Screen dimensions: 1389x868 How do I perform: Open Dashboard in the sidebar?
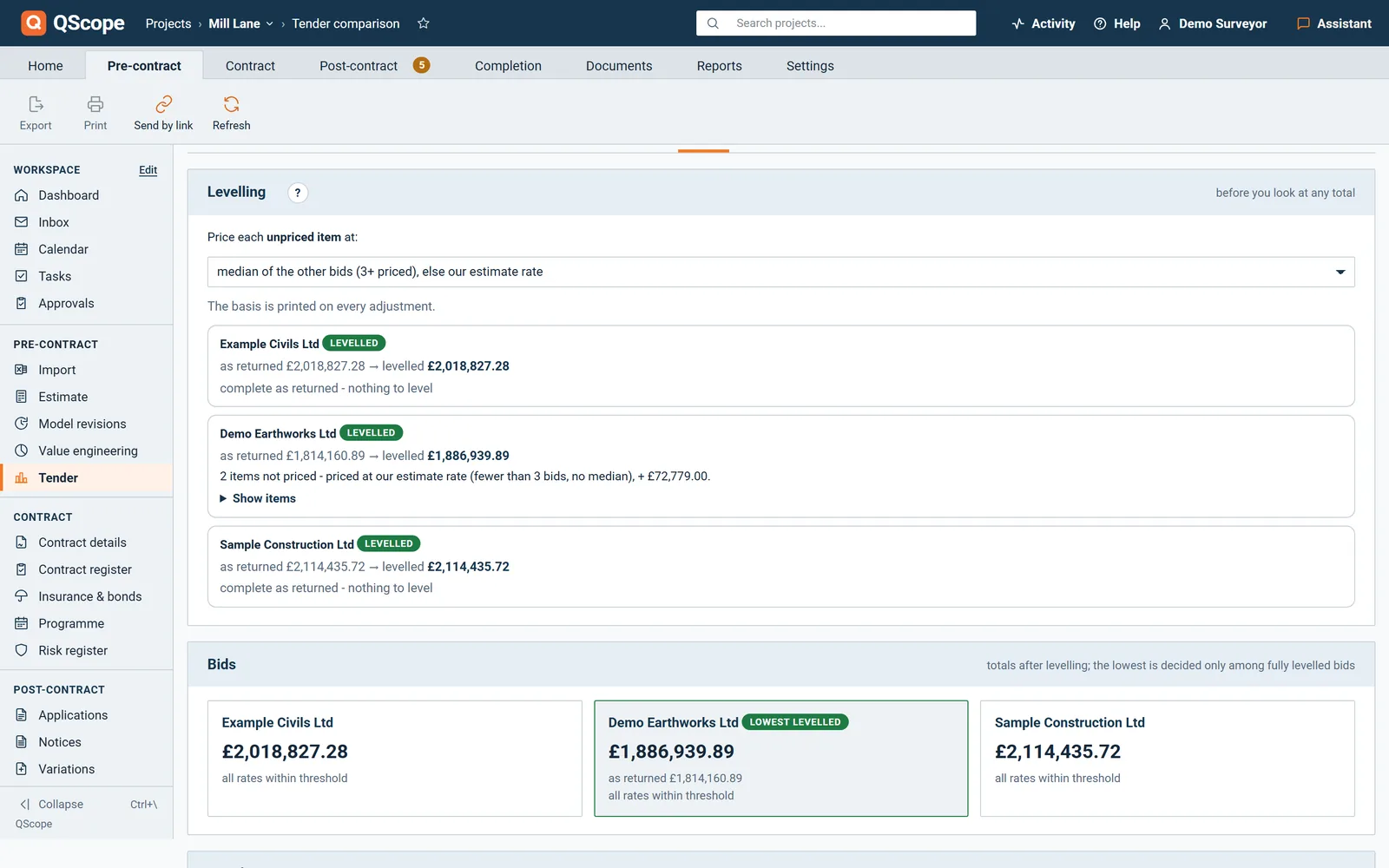(87, 195)
